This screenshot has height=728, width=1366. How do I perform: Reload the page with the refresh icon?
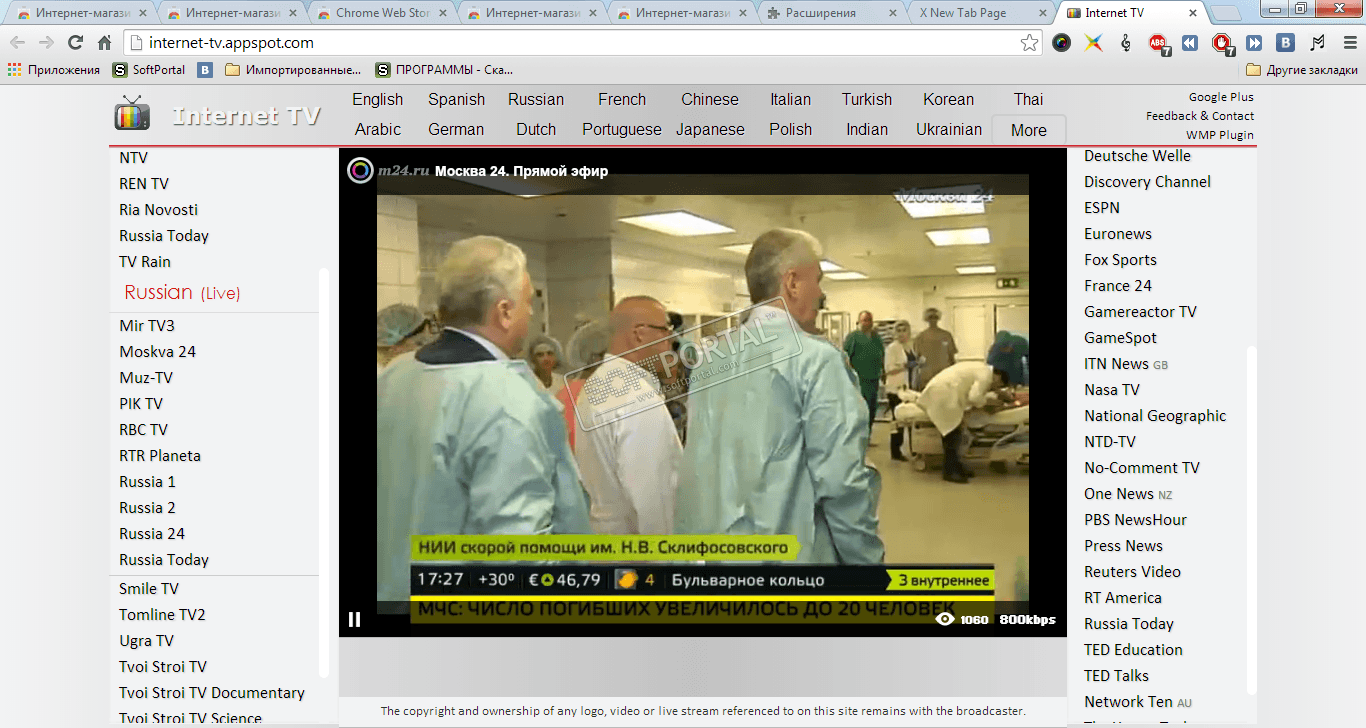pyautogui.click(x=75, y=43)
